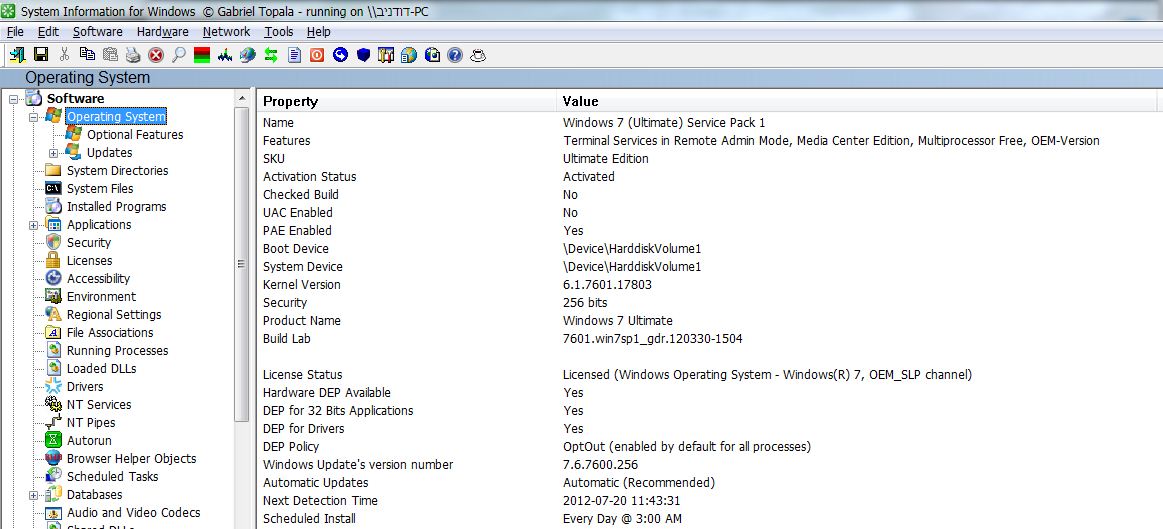Click the blue circular arrow icon
Screen dimensions: 1163x529
click(x=340, y=55)
